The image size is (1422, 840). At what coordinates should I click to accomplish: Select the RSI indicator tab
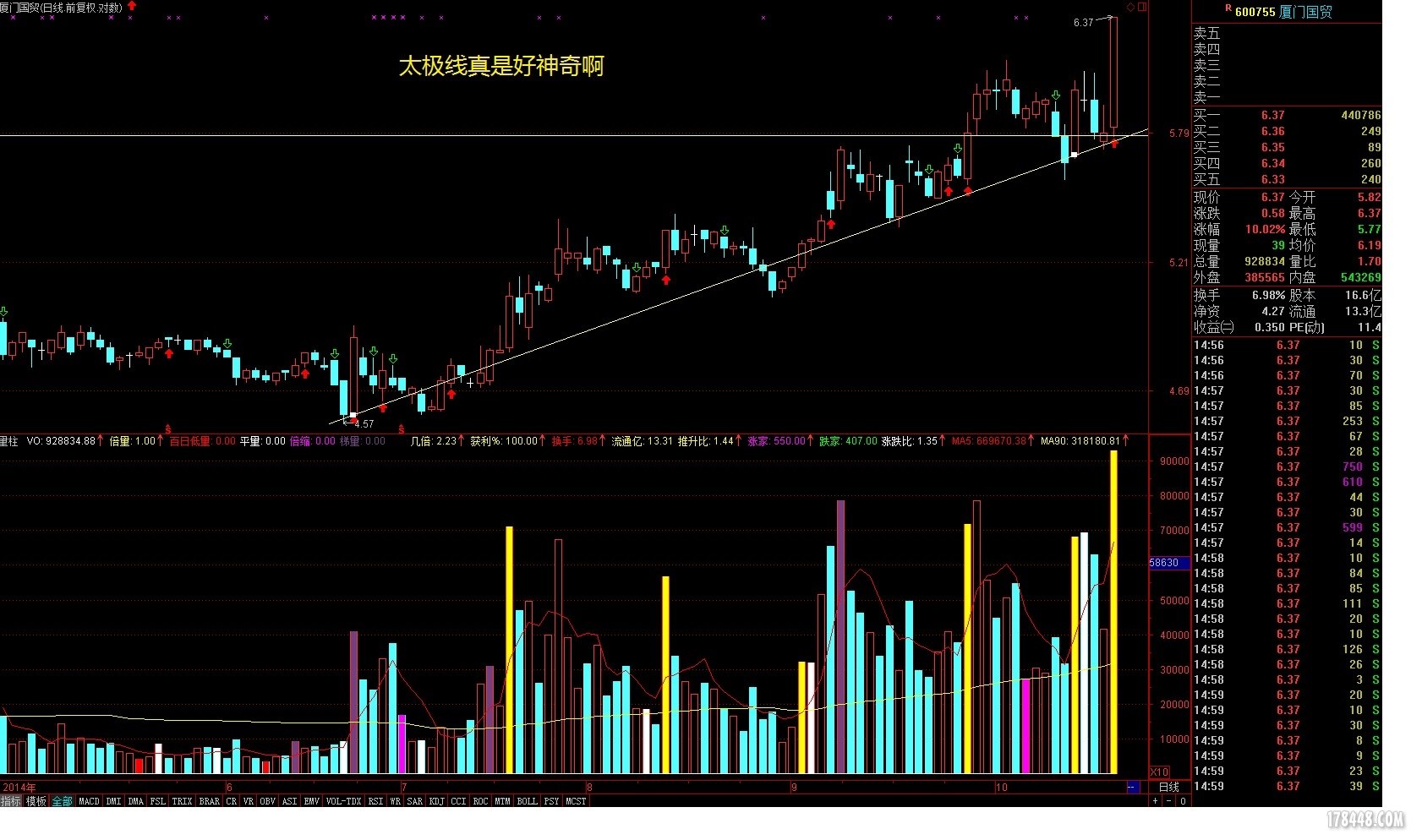375,801
